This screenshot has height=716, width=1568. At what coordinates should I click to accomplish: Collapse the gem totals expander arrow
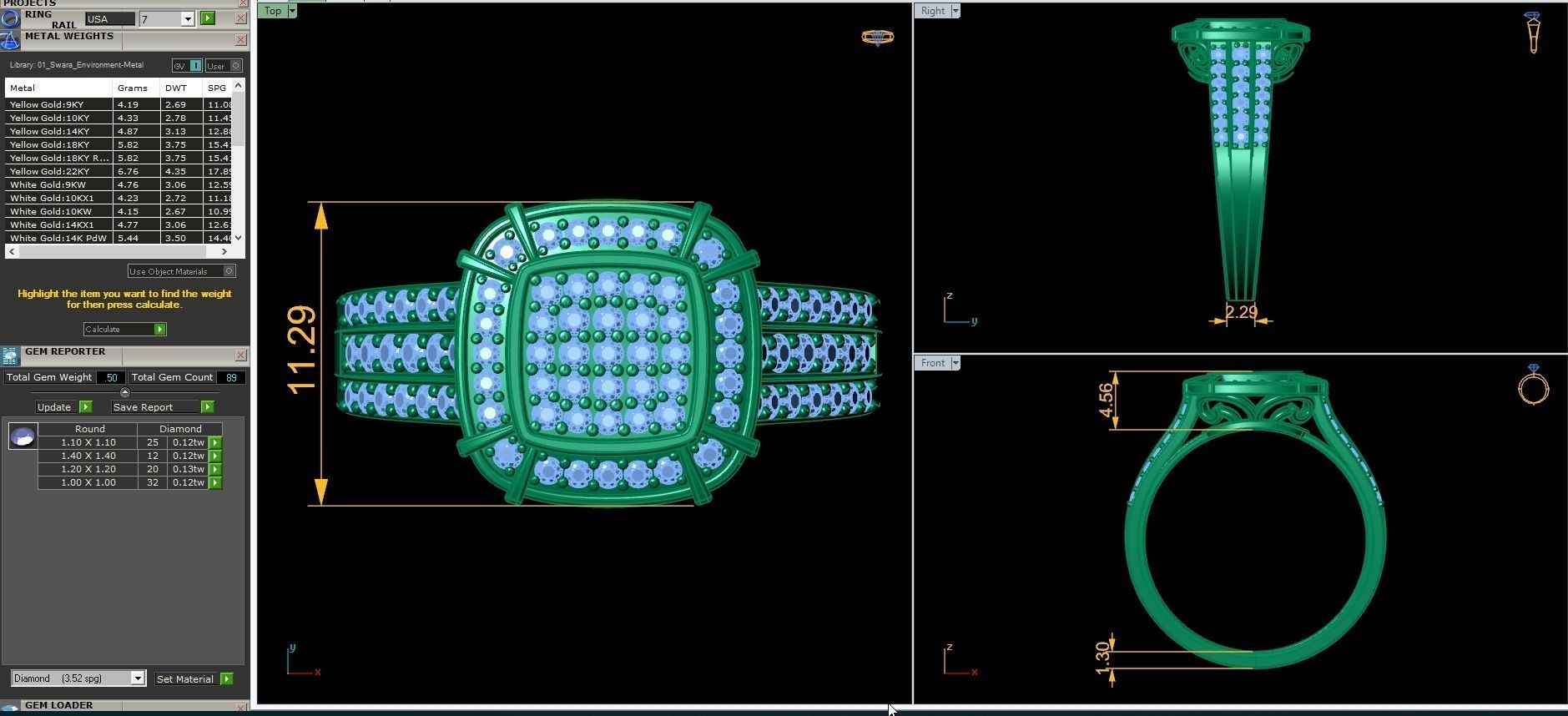click(125, 392)
